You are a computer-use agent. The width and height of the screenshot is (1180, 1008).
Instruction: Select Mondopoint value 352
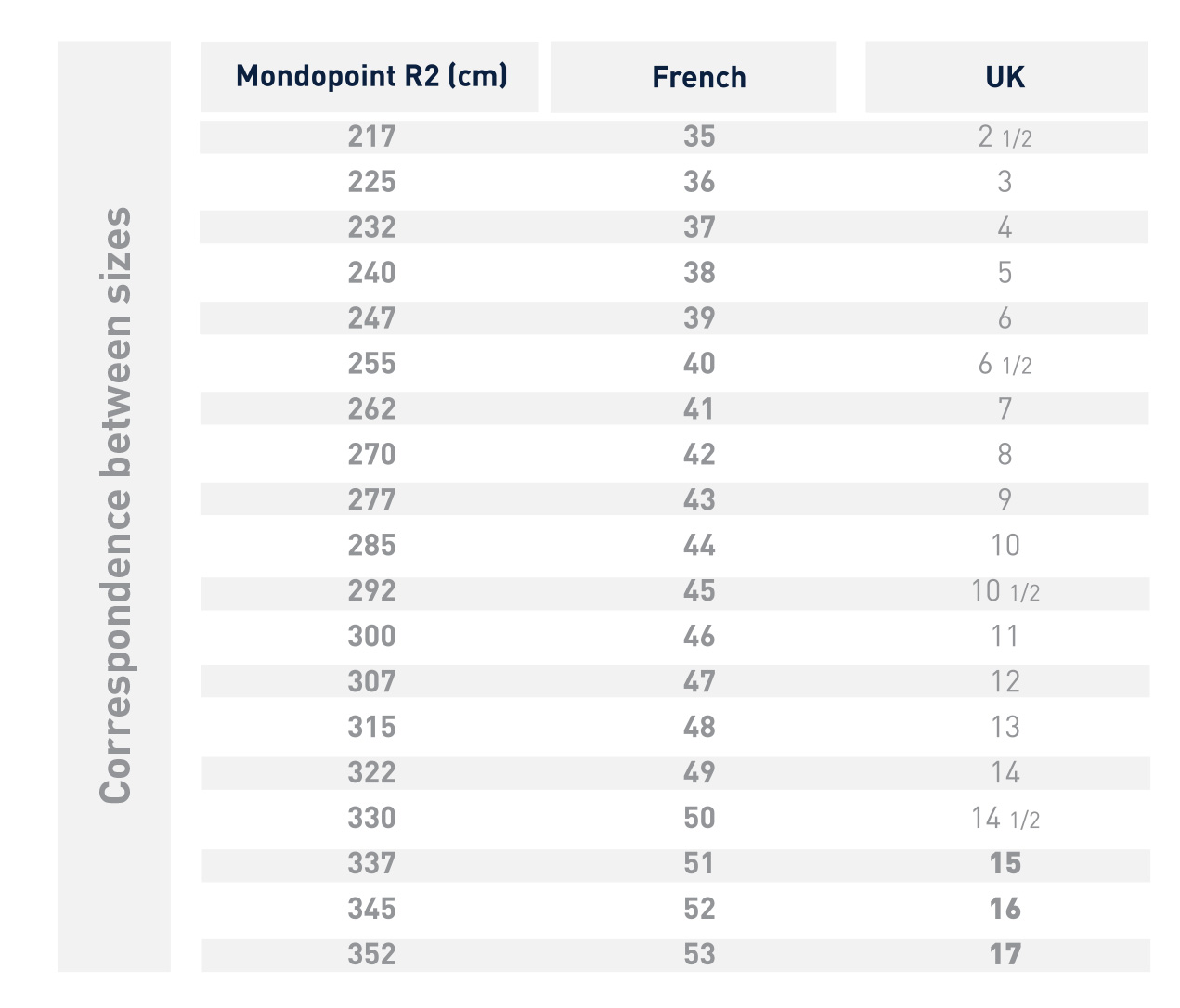(371, 955)
